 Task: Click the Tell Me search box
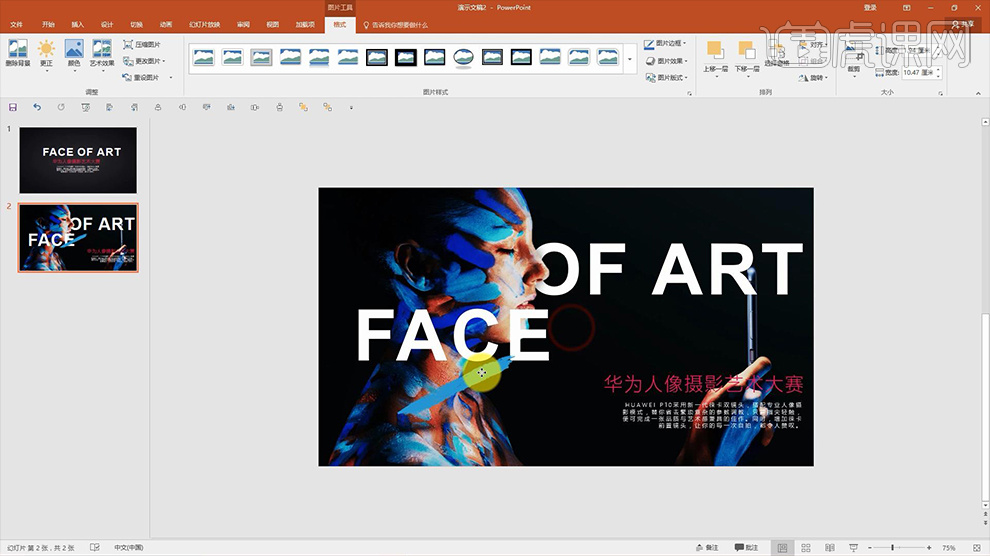pos(396,25)
